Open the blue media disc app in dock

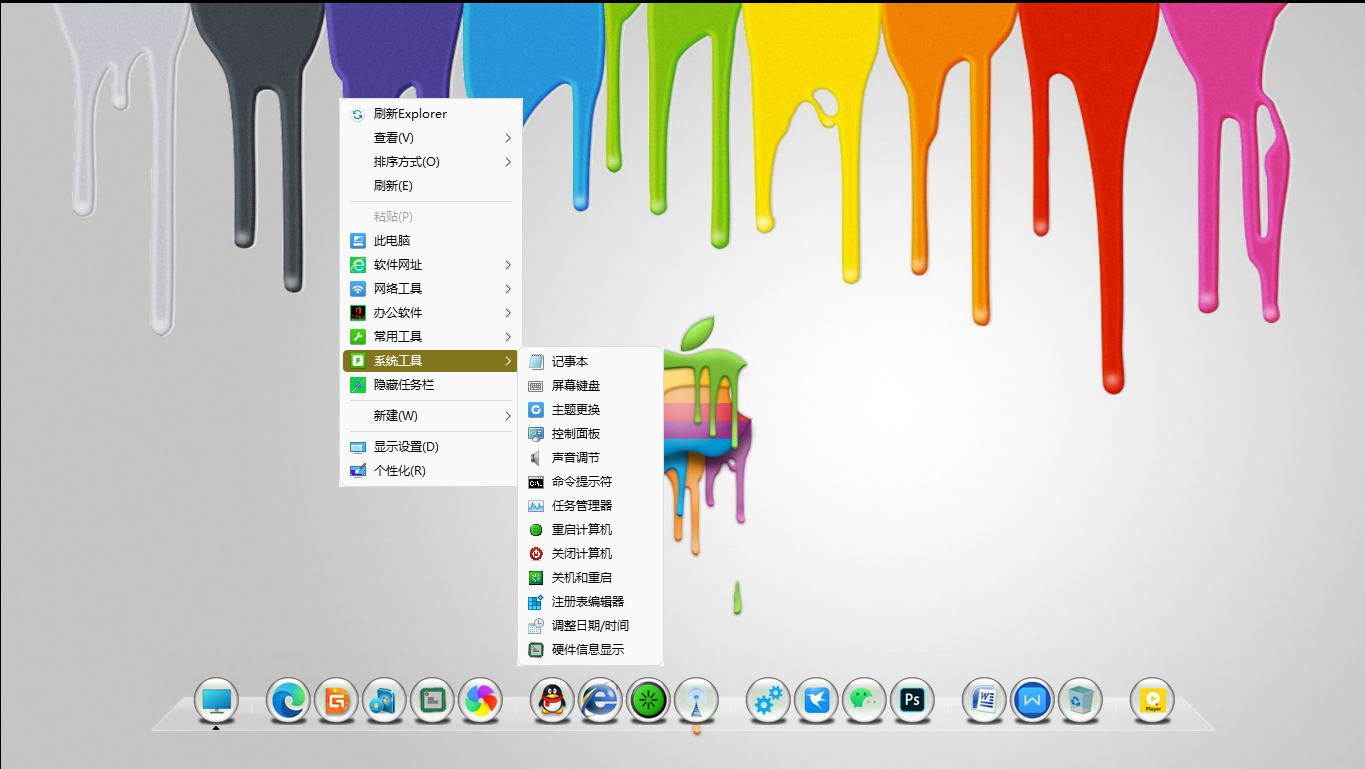384,701
